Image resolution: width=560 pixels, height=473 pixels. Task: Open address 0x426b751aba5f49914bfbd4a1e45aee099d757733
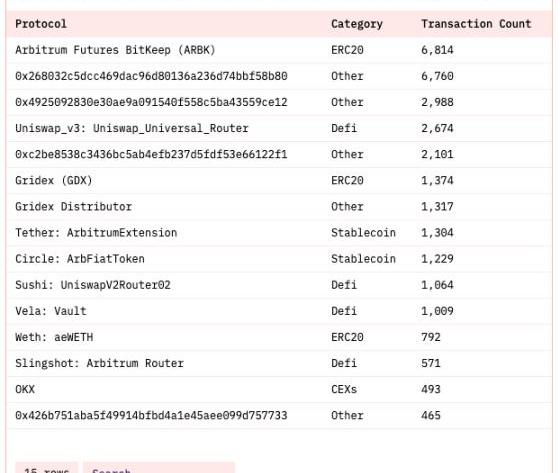151,415
